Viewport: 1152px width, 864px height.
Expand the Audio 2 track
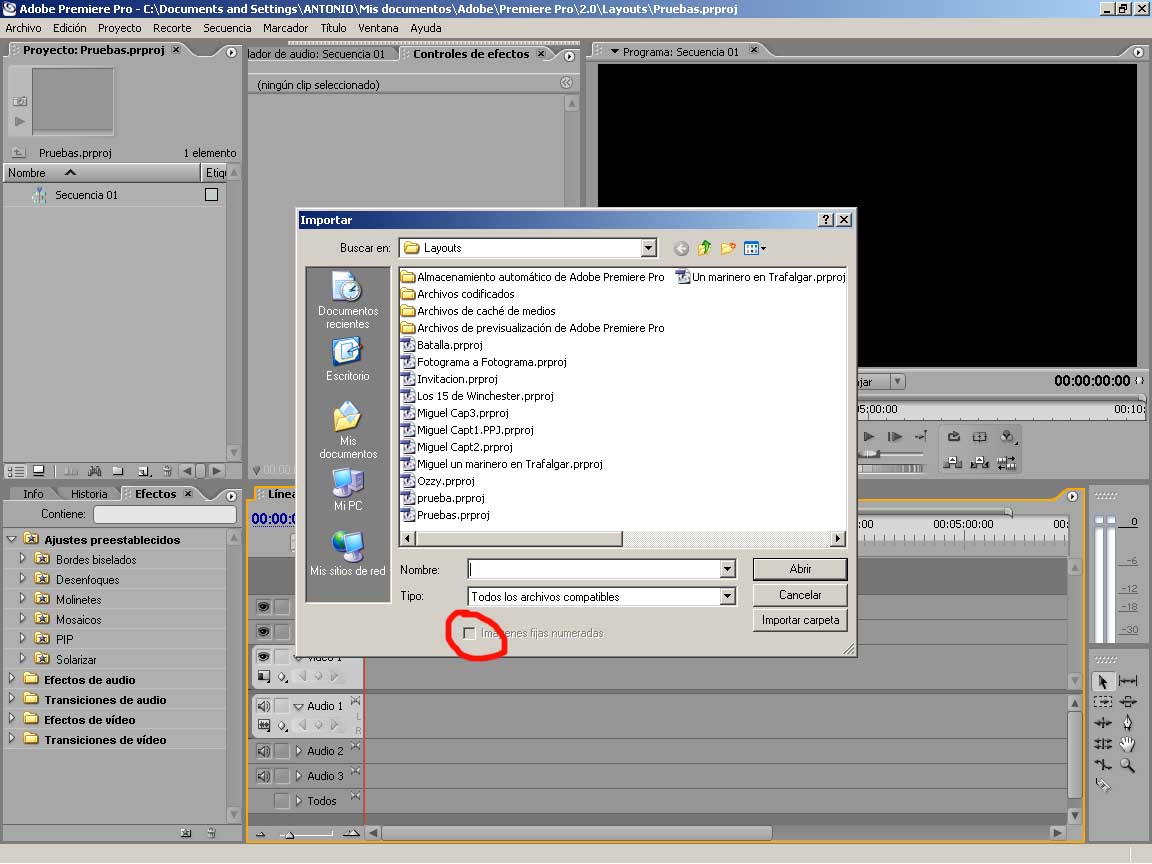click(298, 751)
